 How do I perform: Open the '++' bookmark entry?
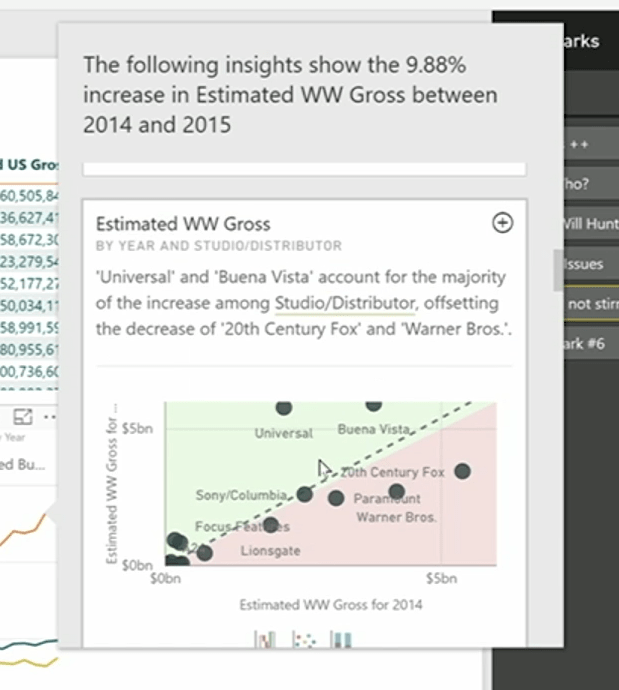point(591,144)
